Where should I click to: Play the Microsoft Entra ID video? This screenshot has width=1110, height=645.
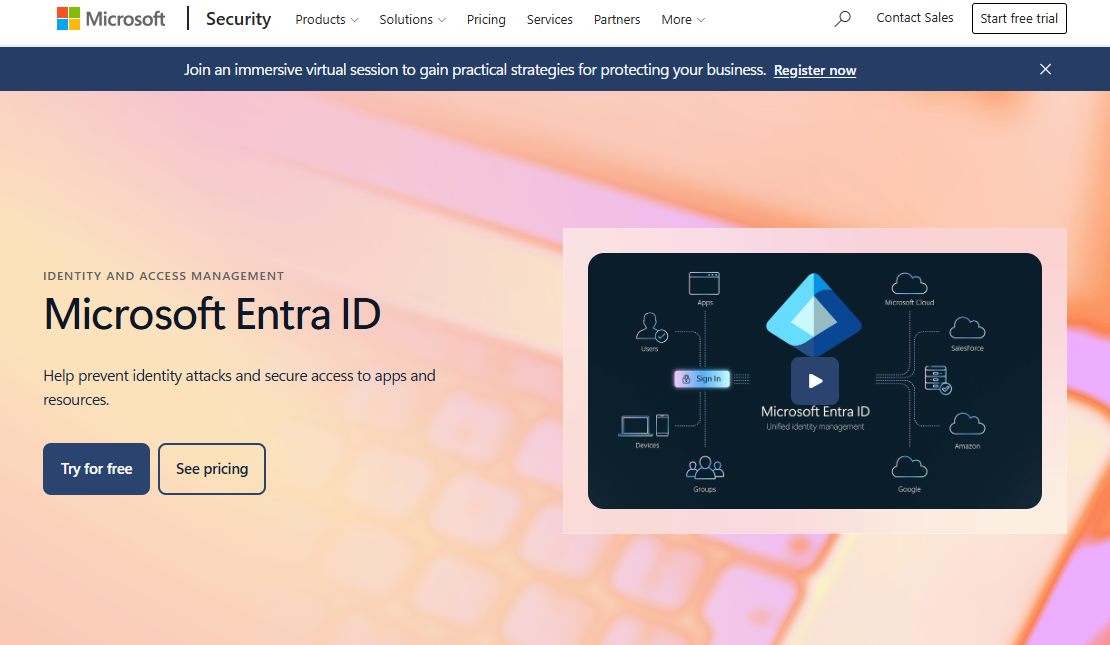point(815,381)
